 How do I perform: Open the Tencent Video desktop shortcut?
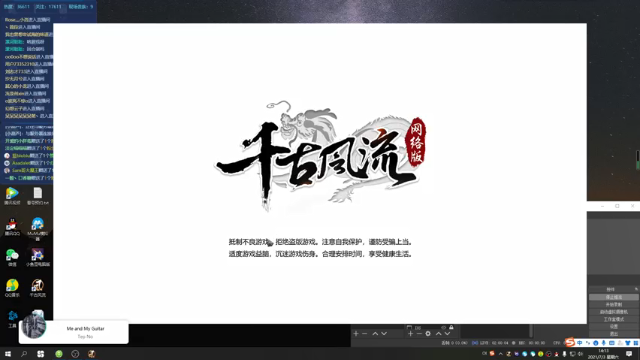(x=12, y=196)
